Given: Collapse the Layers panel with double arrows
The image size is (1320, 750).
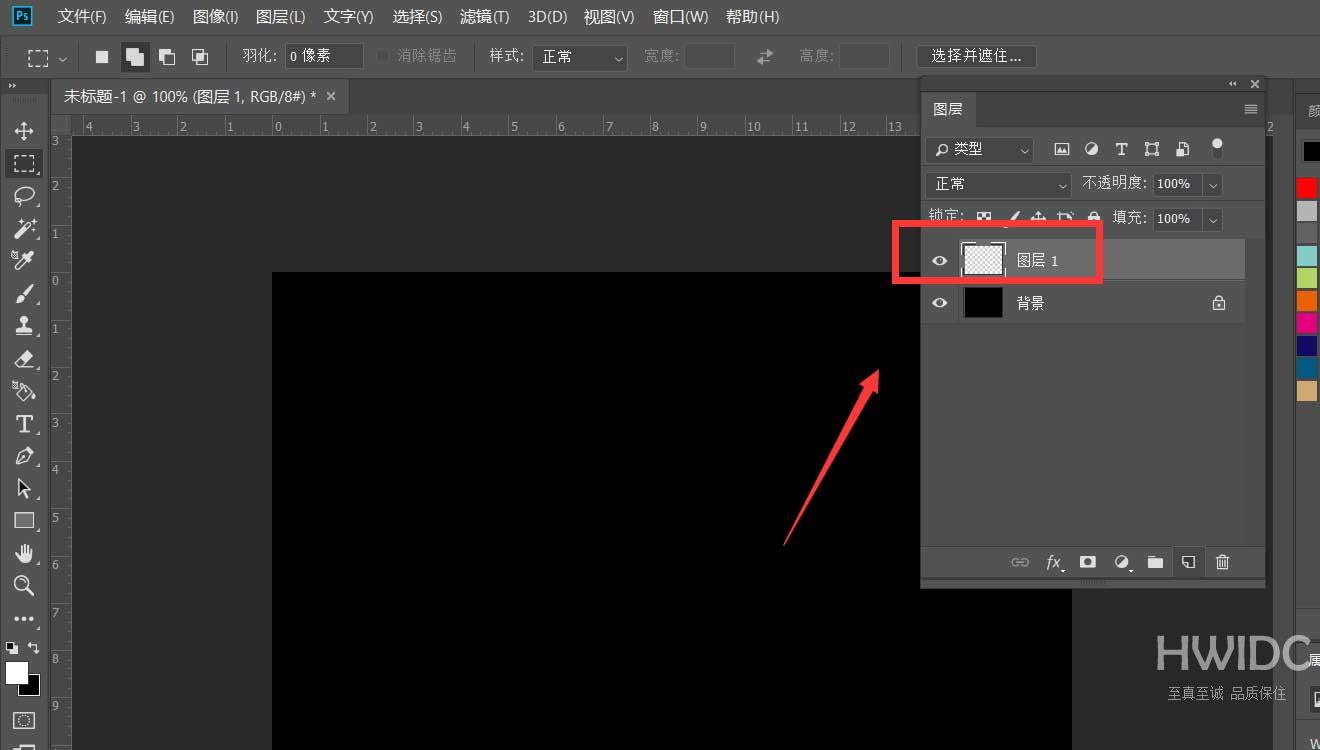Looking at the screenshot, I should (x=1234, y=84).
